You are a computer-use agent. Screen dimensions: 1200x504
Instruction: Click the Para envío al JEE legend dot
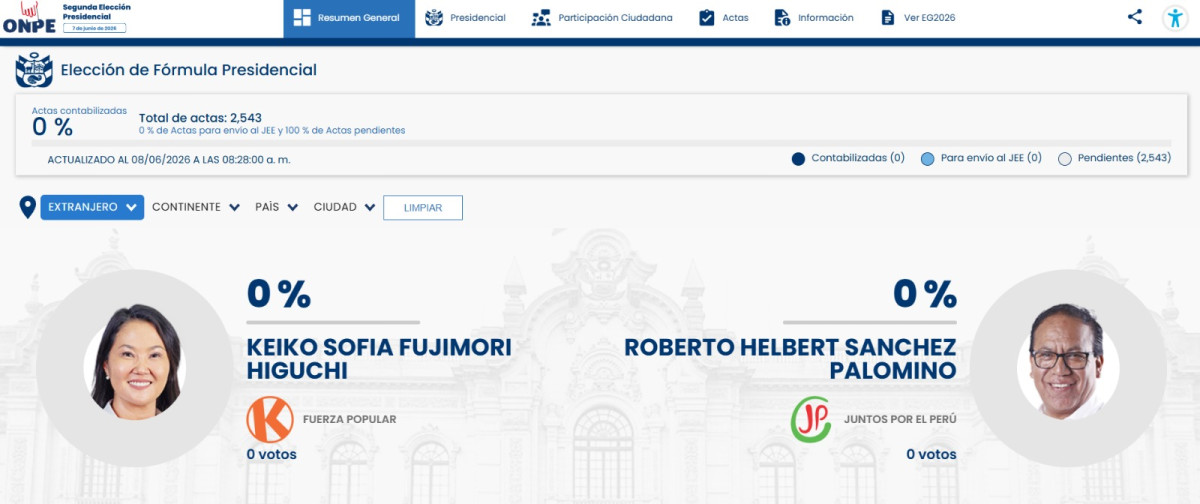pos(927,158)
